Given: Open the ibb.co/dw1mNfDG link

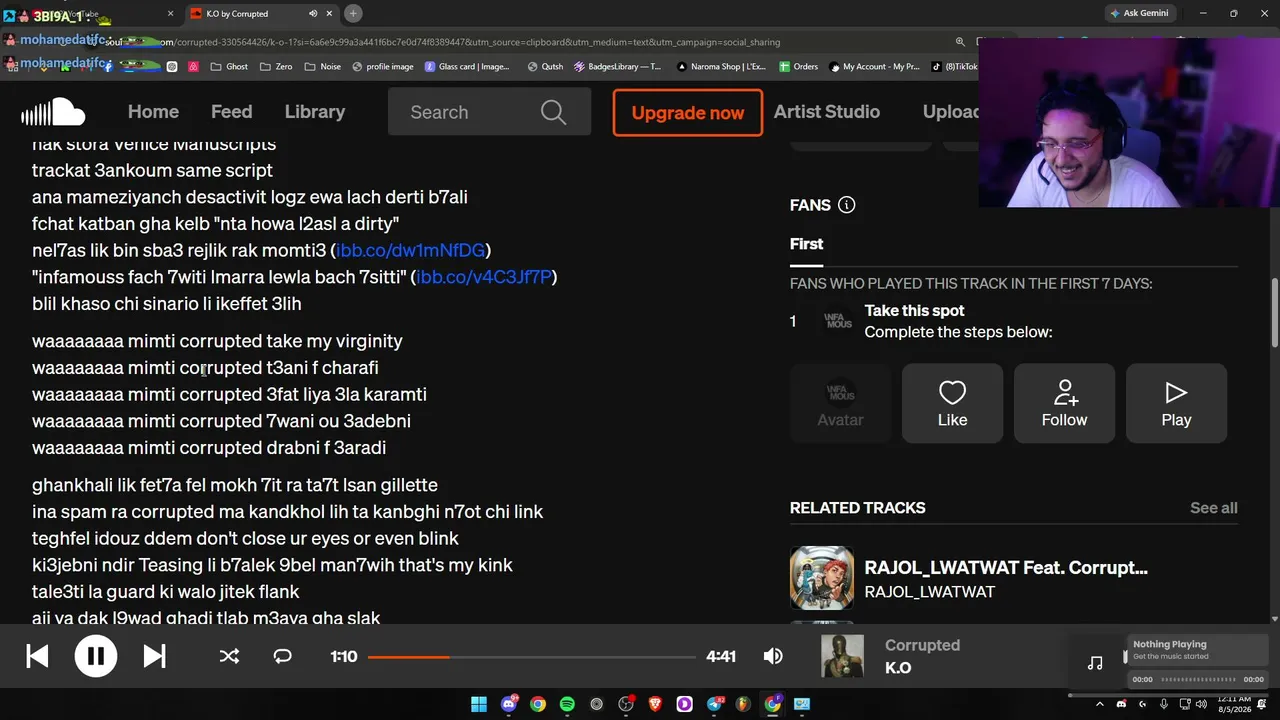Looking at the screenshot, I should [410, 250].
